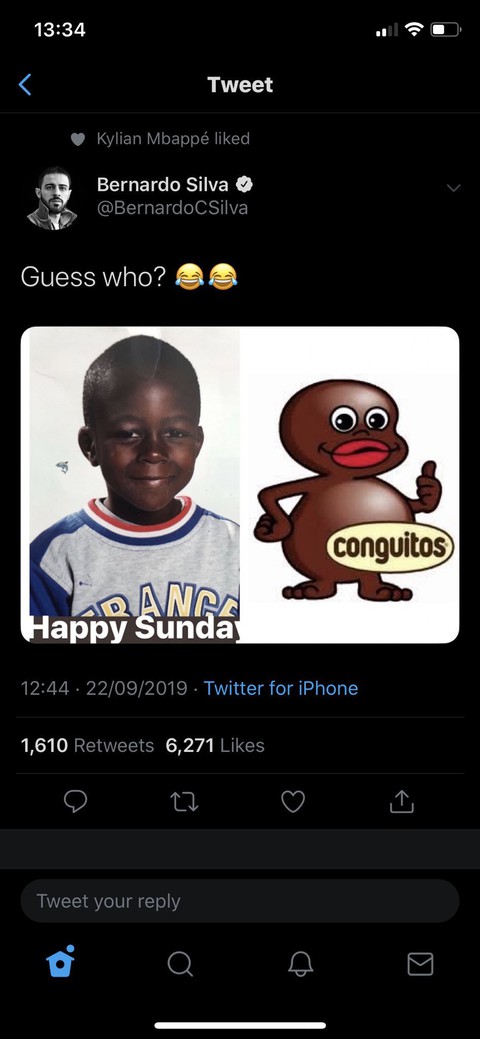
Task: Open Bernardo Silva's display name
Action: pos(162,184)
